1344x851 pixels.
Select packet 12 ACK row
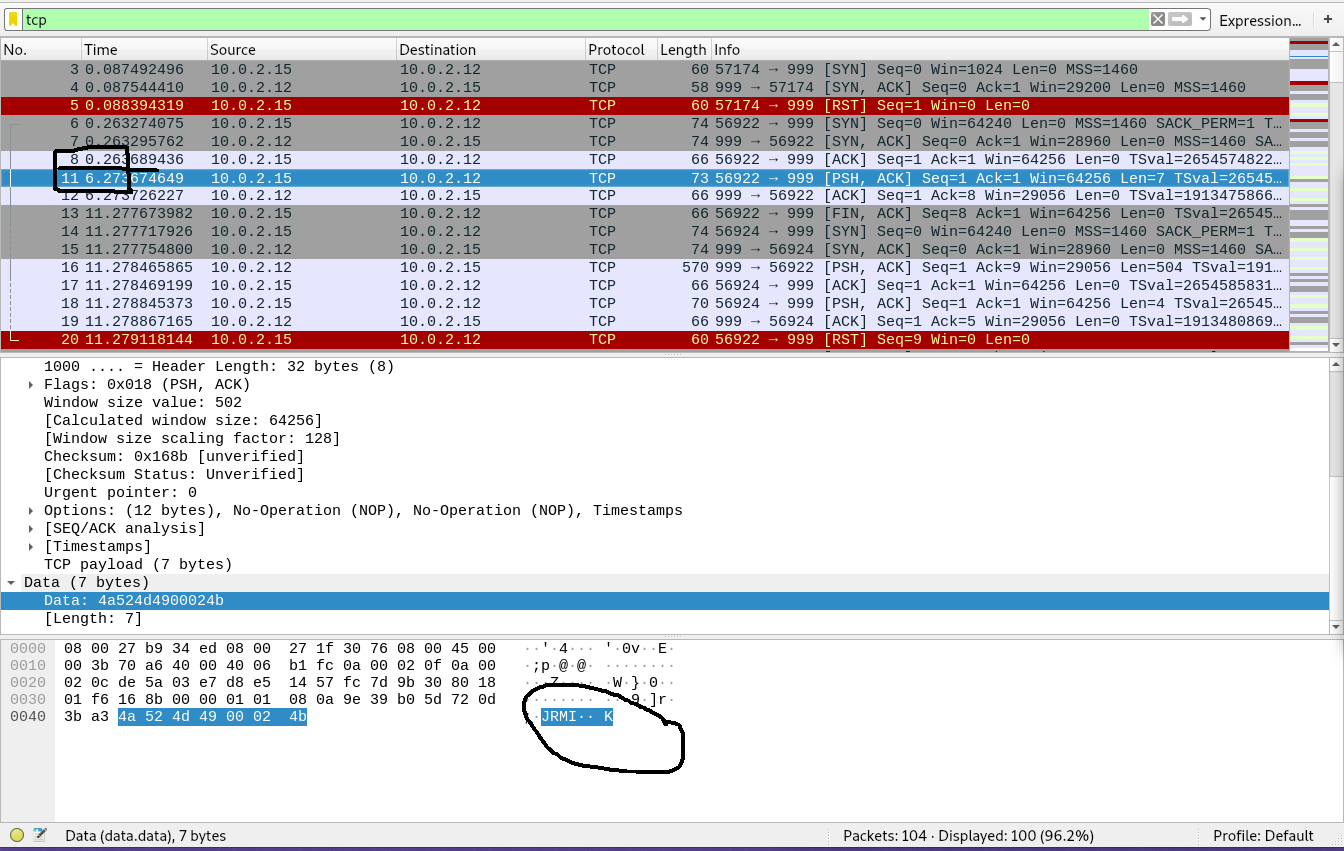coord(644,195)
